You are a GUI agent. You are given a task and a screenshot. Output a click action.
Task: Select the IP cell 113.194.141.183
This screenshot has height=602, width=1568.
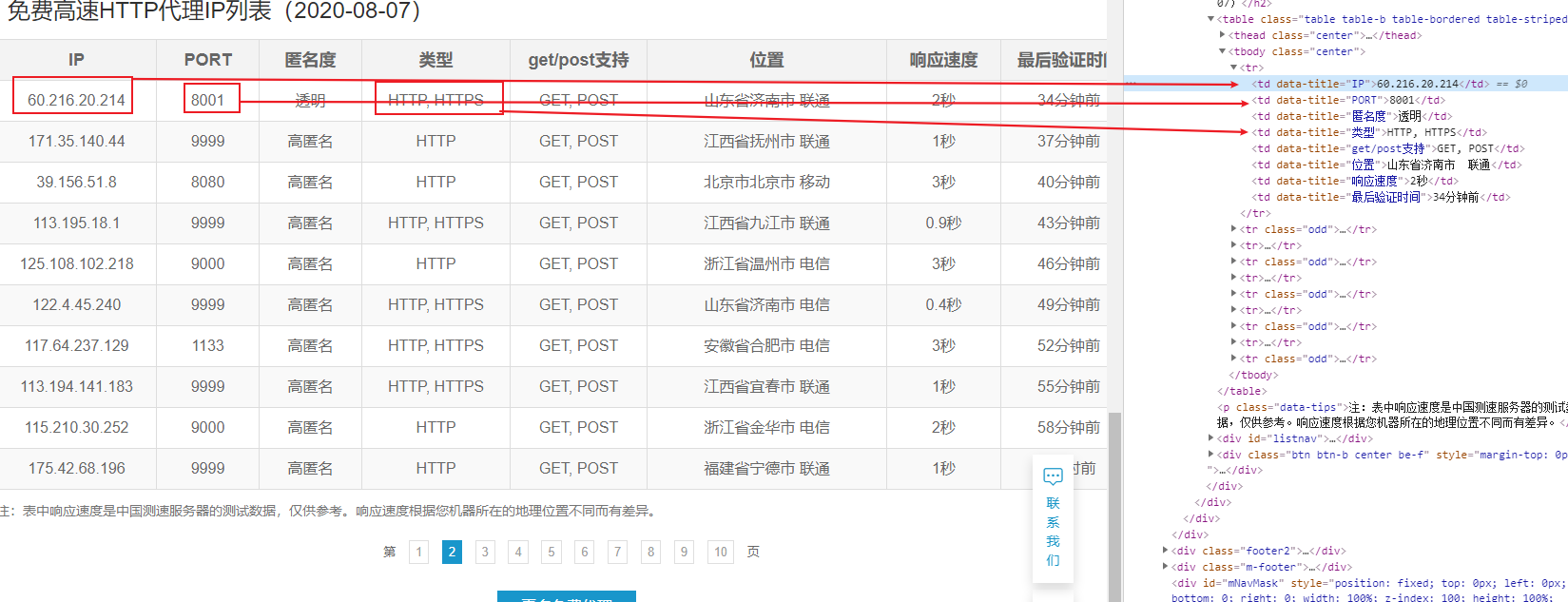77,386
